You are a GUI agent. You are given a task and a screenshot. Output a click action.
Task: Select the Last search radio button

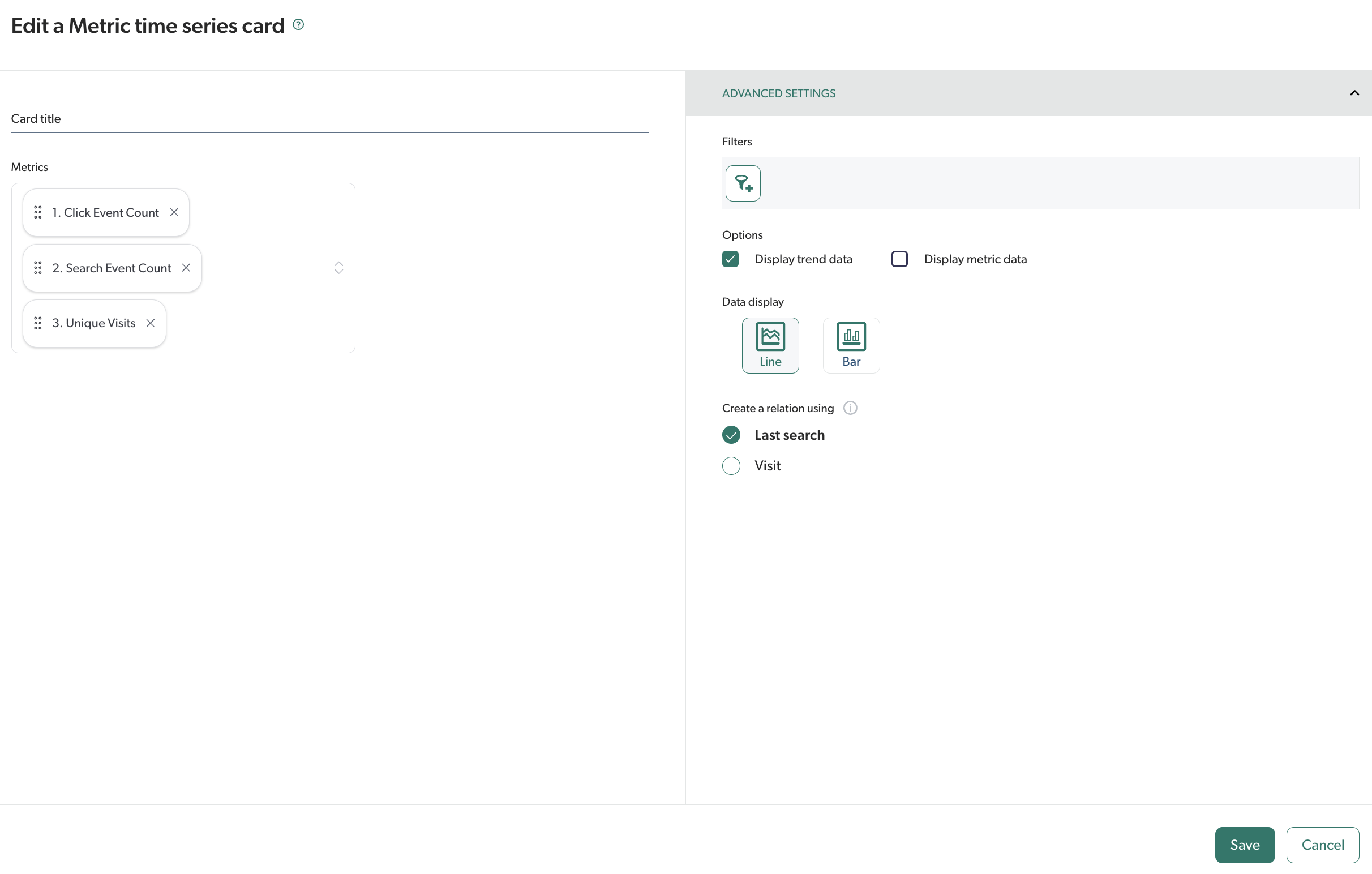tap(731, 435)
